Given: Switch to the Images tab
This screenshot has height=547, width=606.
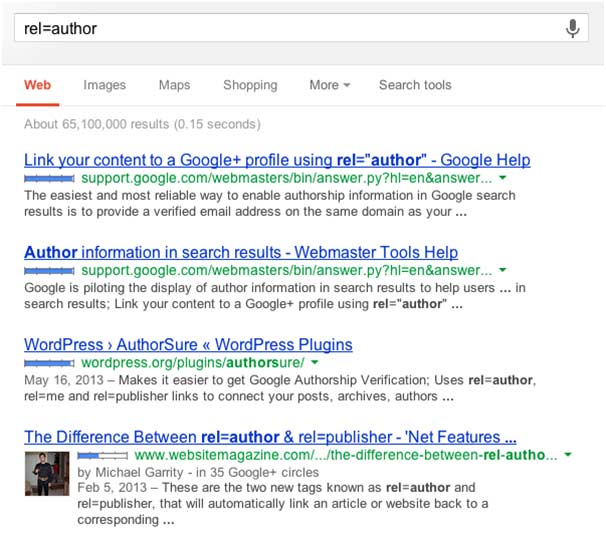Looking at the screenshot, I should tap(104, 85).
